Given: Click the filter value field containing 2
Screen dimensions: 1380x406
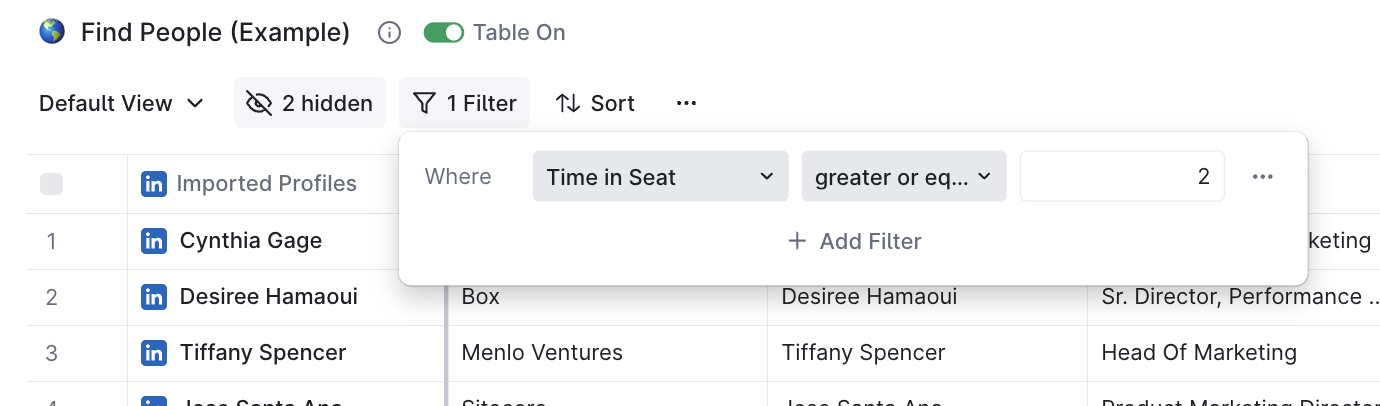Looking at the screenshot, I should coord(1122,177).
